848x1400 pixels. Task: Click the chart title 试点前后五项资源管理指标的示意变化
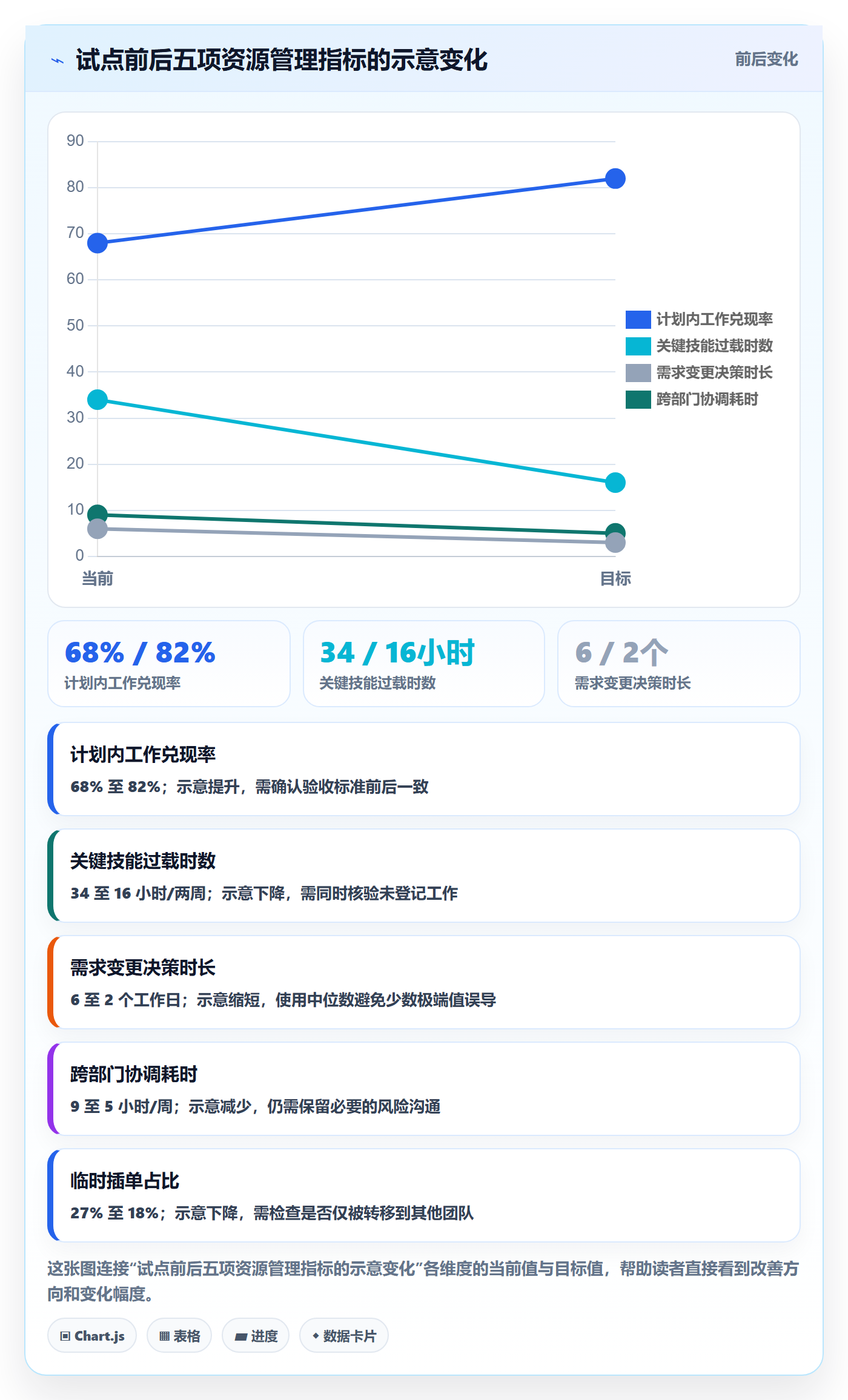(x=282, y=60)
